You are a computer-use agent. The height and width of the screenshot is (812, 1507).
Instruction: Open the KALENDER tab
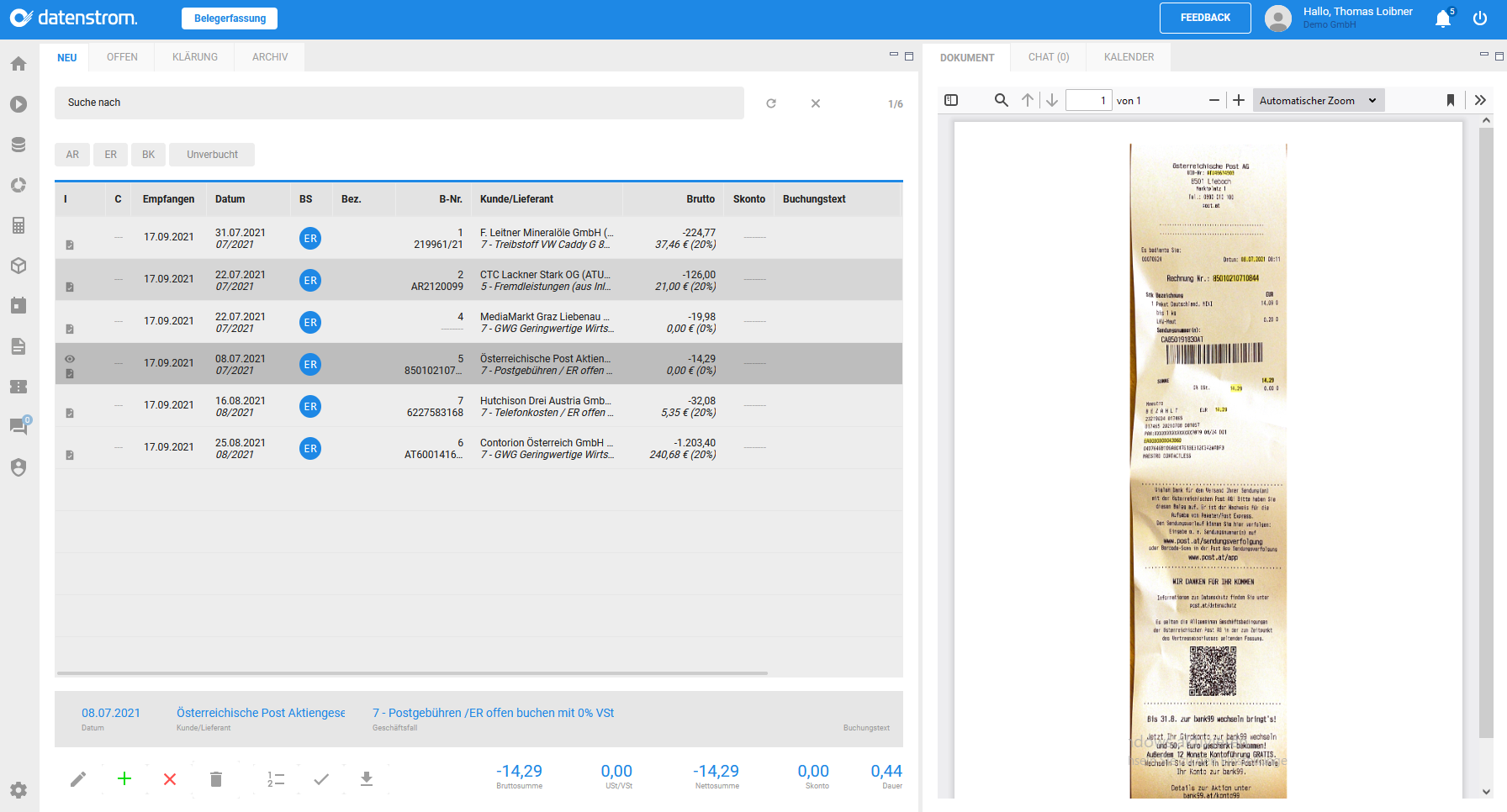tap(1128, 56)
